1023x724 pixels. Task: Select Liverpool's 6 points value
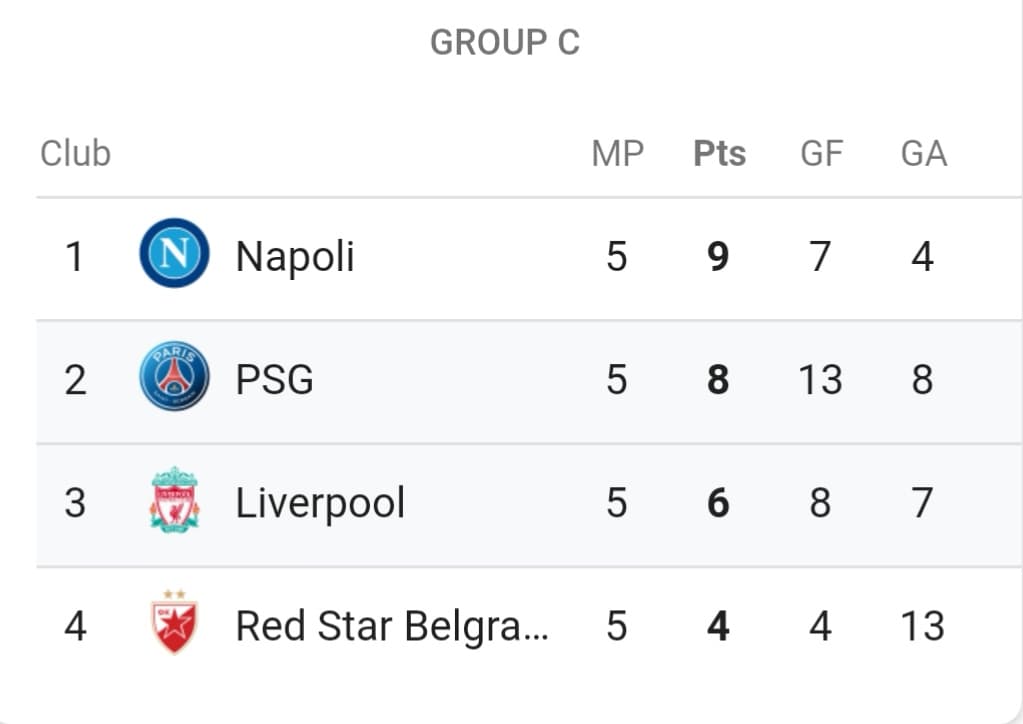(718, 503)
